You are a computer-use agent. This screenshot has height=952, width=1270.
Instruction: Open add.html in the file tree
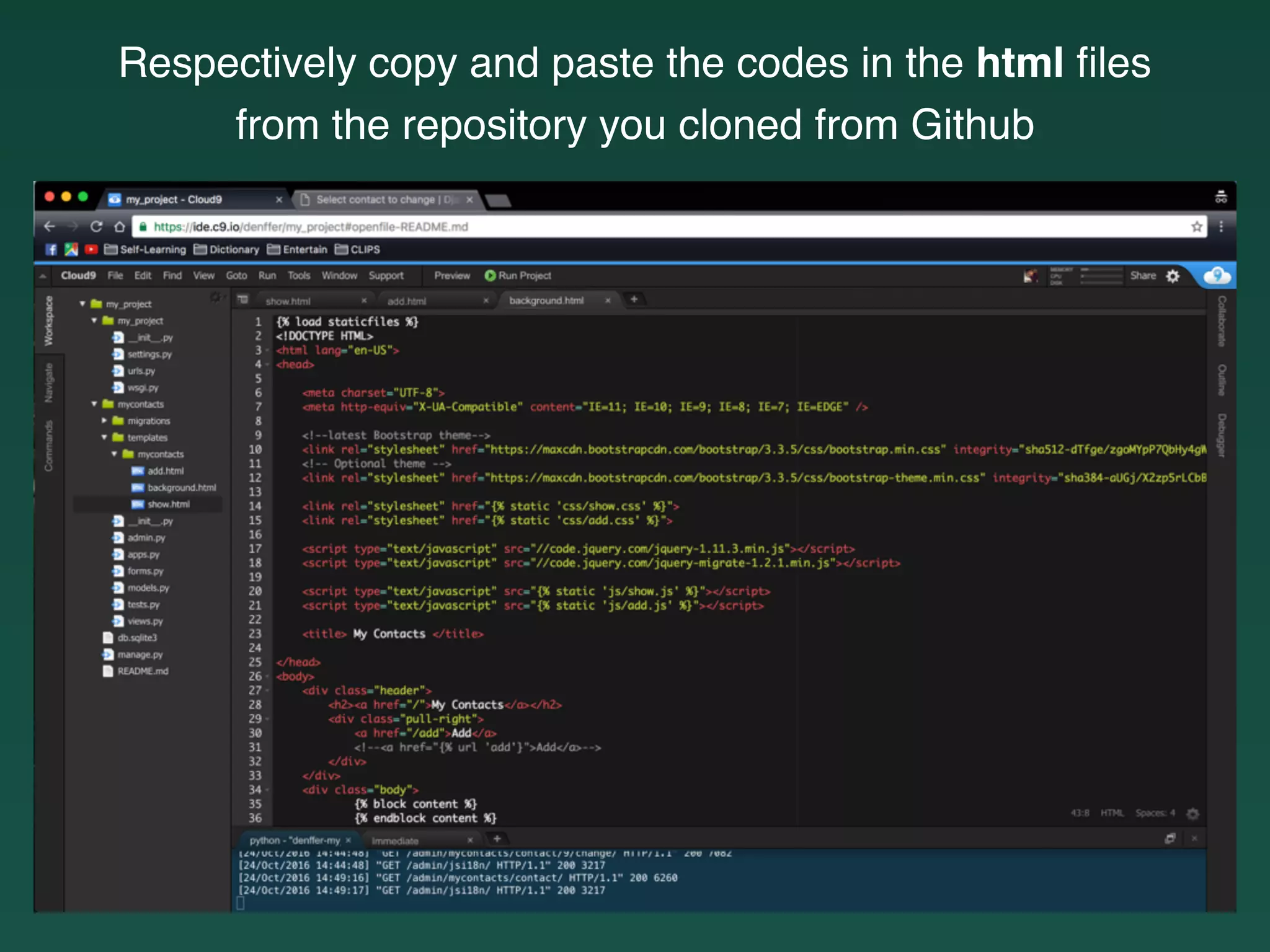tap(165, 471)
